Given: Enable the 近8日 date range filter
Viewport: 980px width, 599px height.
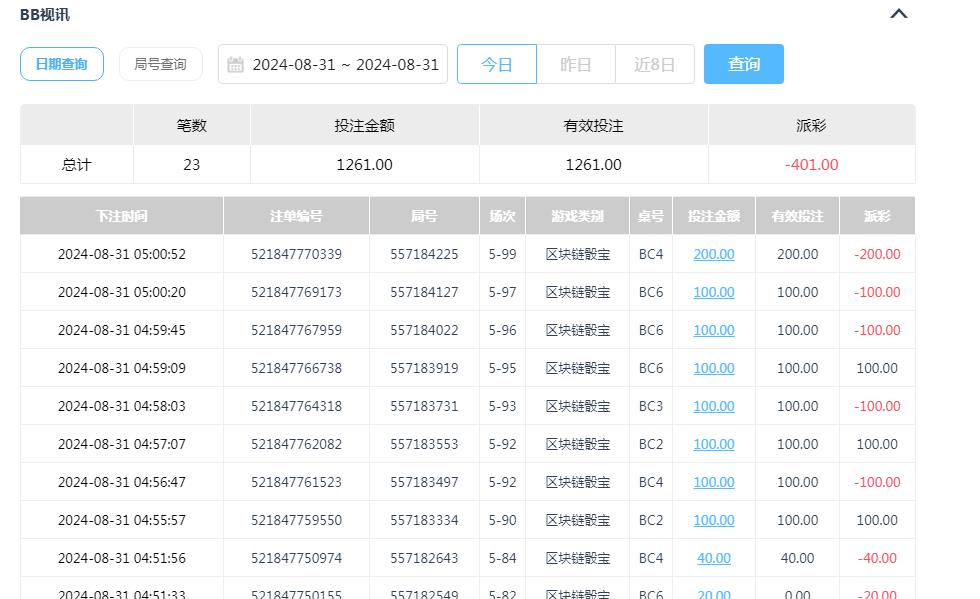Looking at the screenshot, I should [654, 63].
